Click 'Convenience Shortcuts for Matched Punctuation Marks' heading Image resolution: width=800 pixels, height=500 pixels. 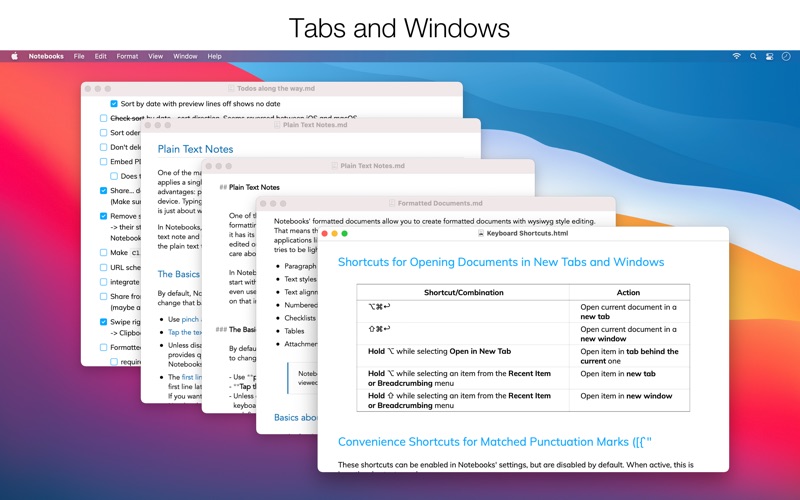495,442
